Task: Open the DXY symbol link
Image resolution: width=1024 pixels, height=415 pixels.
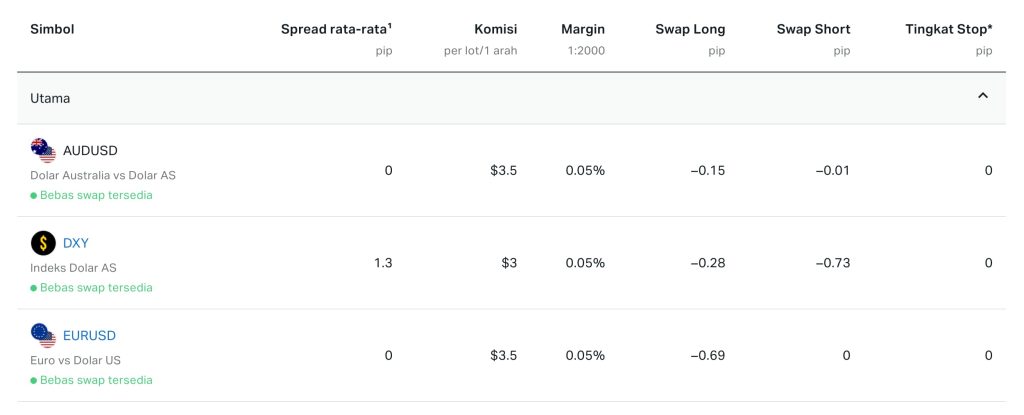Action: (76, 243)
